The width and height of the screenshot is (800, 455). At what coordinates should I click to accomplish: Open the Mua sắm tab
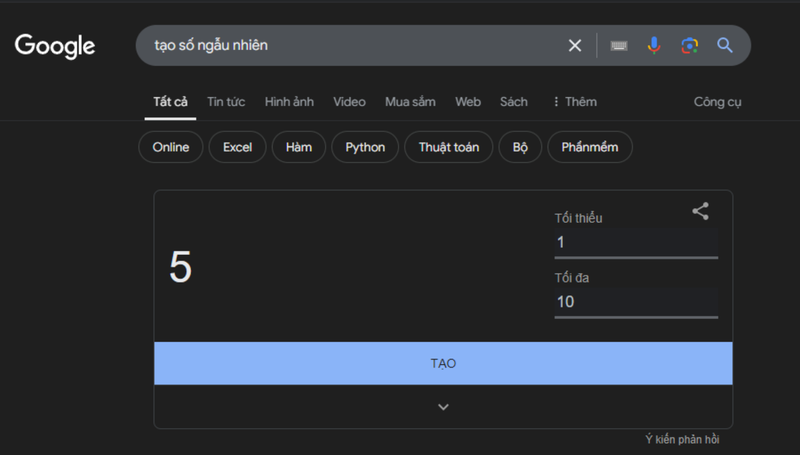point(410,102)
